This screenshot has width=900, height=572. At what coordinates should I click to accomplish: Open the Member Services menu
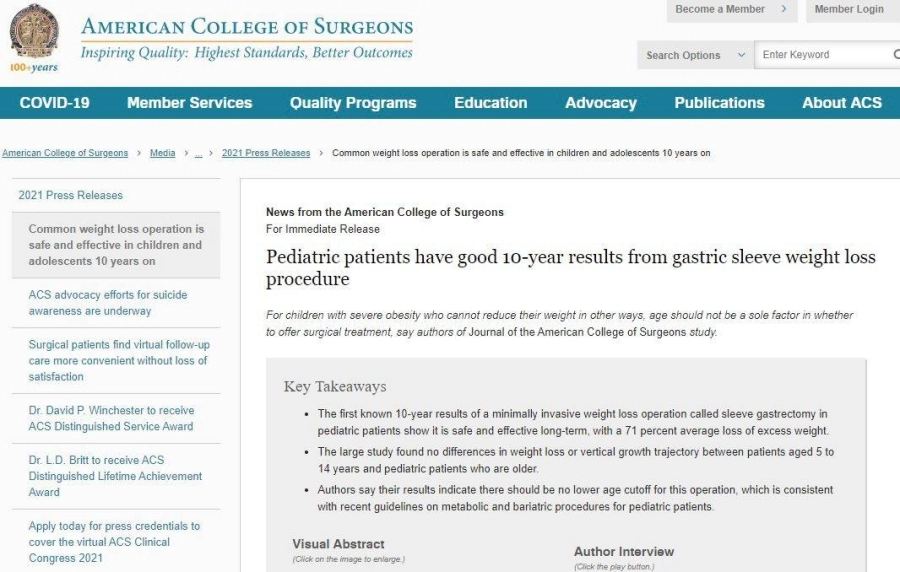(x=189, y=103)
